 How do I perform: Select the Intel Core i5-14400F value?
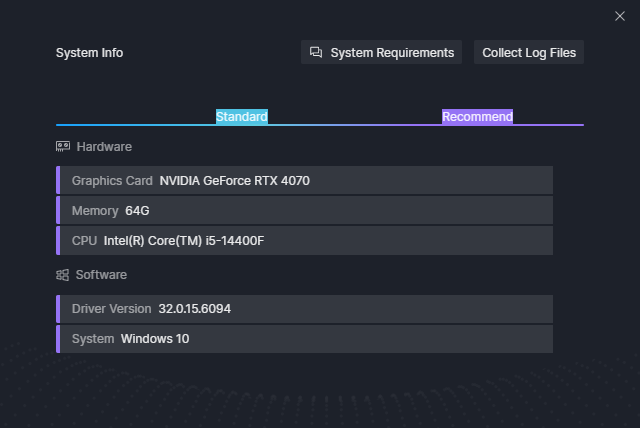[x=183, y=241]
